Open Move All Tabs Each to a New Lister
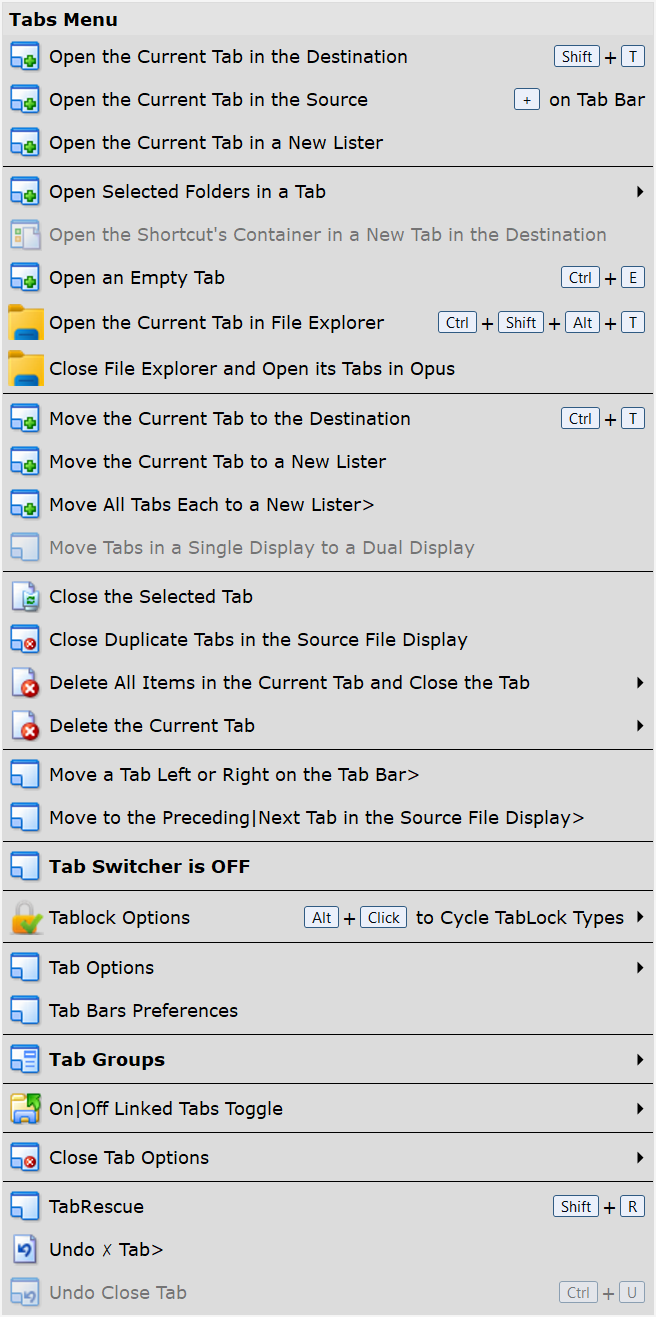Image resolution: width=656 pixels, height=1317 pixels. click(328, 505)
